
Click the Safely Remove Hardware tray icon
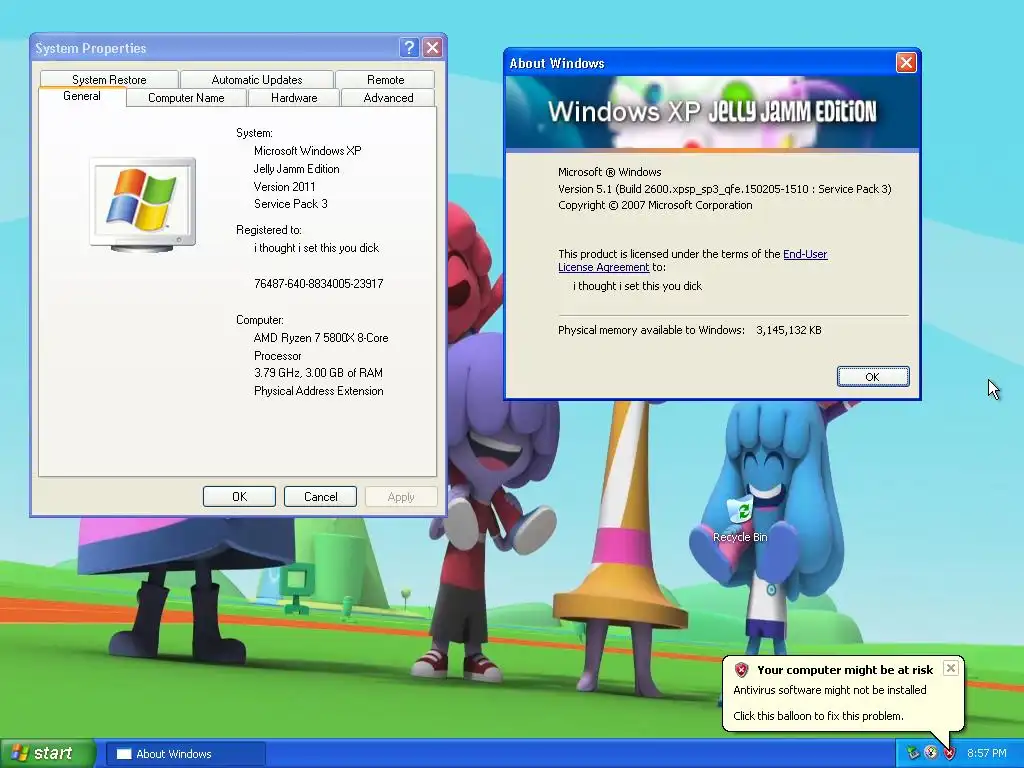913,753
